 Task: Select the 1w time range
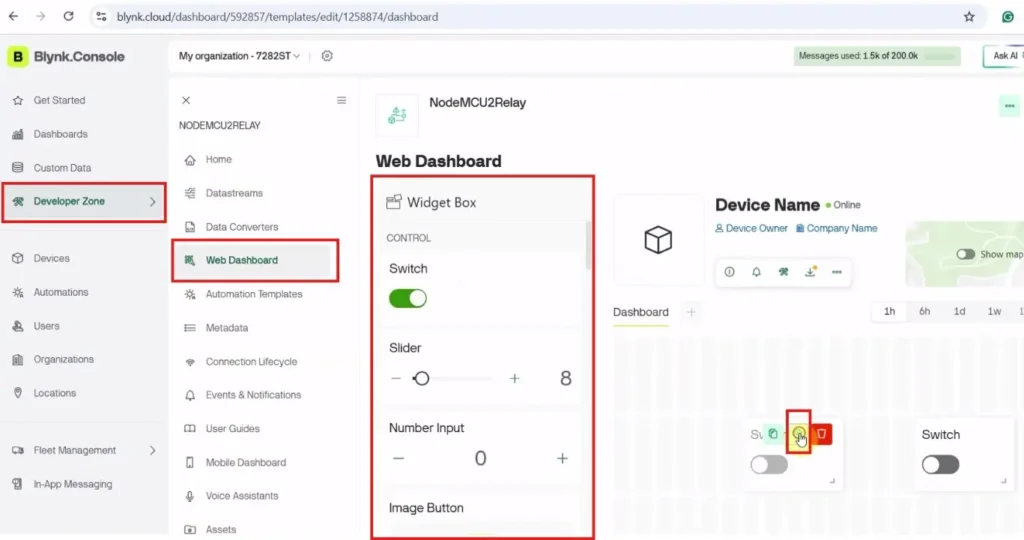click(x=994, y=311)
